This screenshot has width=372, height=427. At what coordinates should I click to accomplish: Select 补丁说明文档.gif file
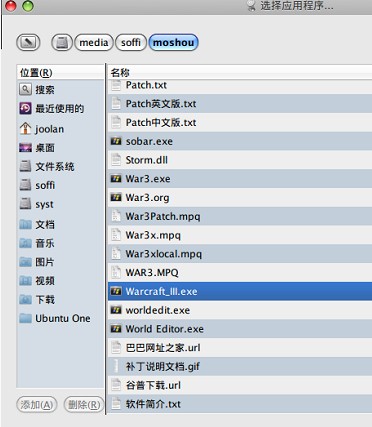(x=240, y=366)
